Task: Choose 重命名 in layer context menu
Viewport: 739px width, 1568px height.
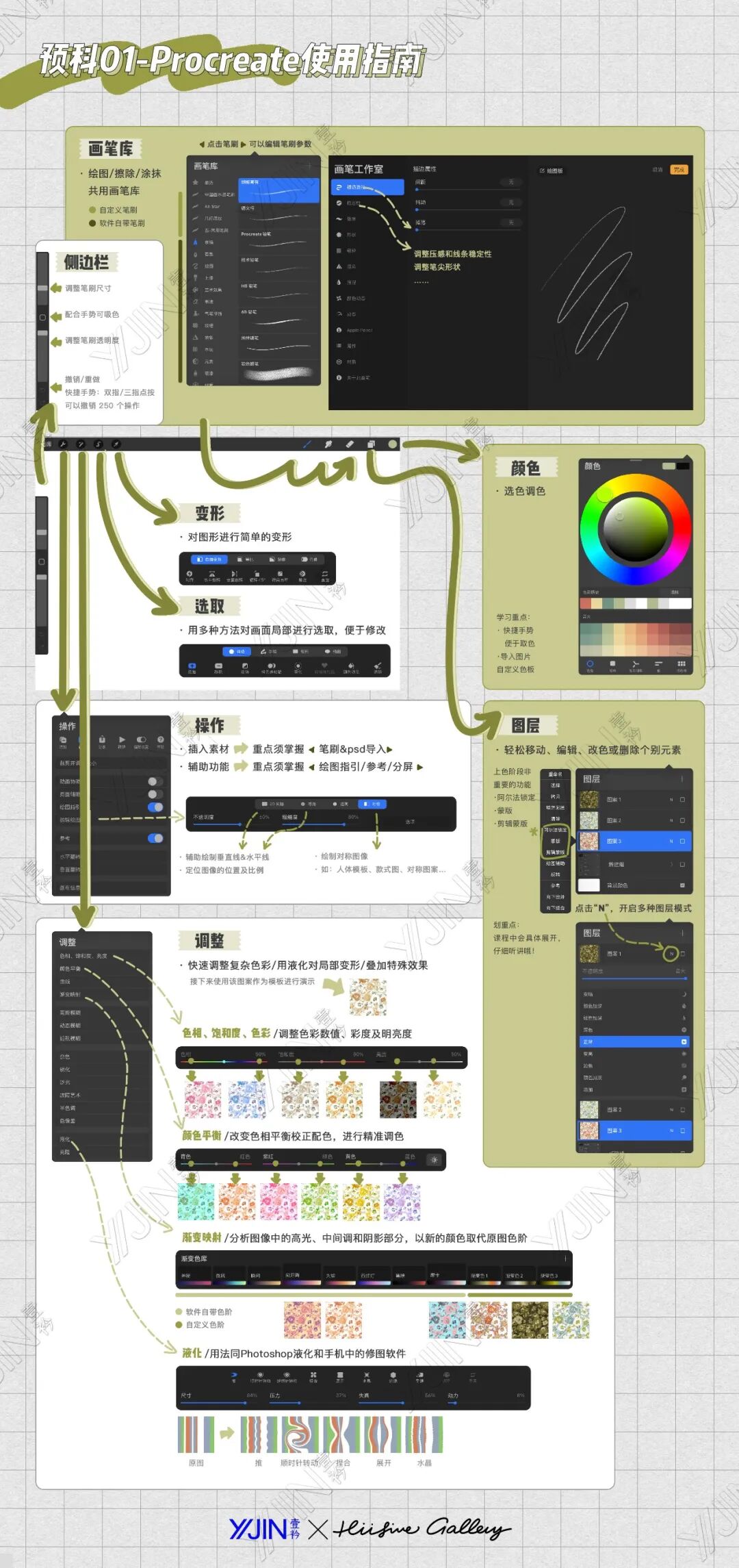Action: click(556, 774)
